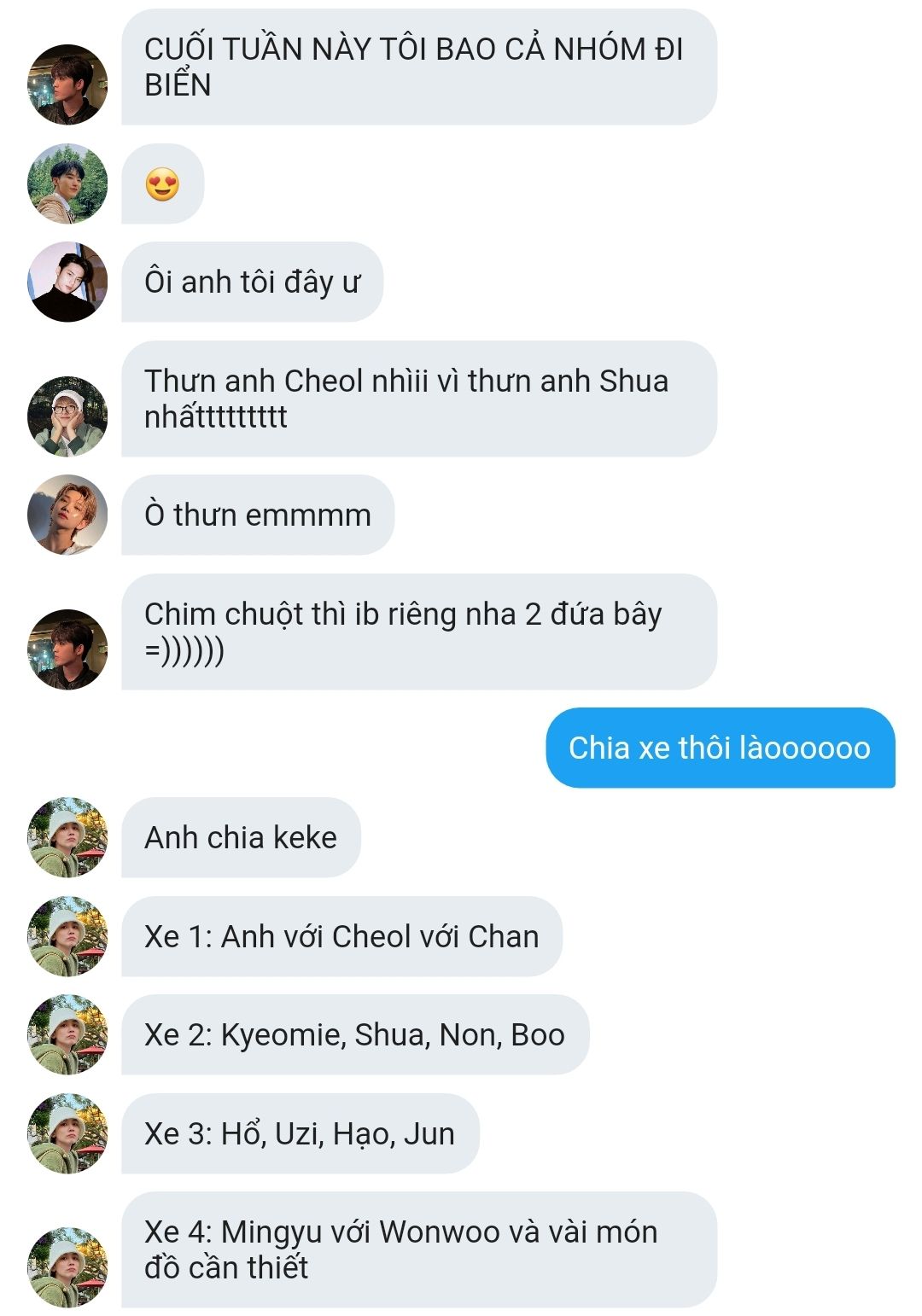Select the 'Ôi anh tôi đây ư' bubble
Screen dimensions: 922x1316
coord(252,282)
